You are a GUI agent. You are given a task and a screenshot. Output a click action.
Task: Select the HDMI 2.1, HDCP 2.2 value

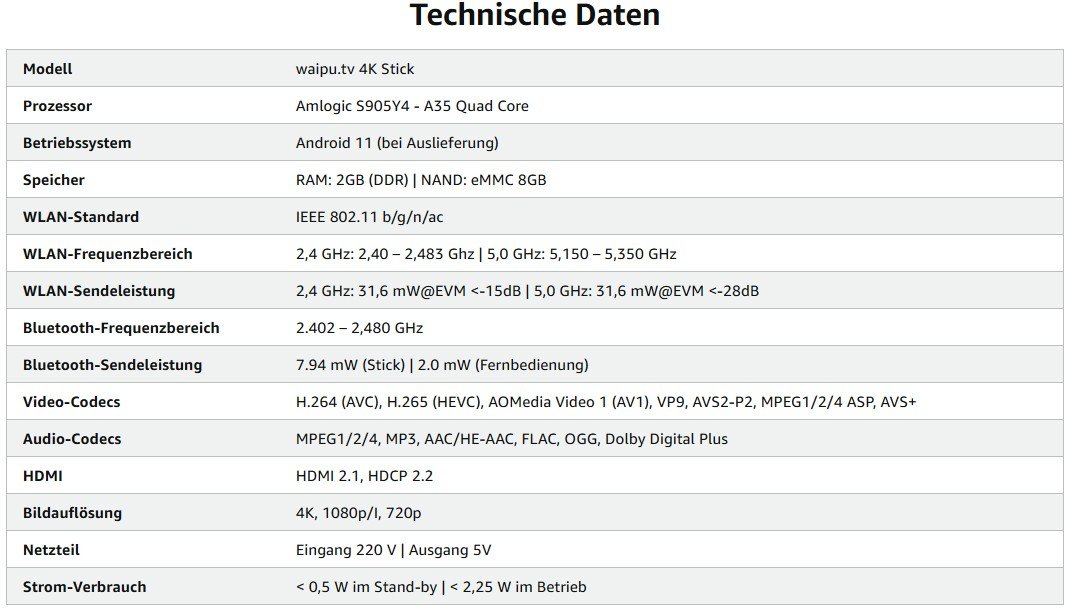coord(364,476)
